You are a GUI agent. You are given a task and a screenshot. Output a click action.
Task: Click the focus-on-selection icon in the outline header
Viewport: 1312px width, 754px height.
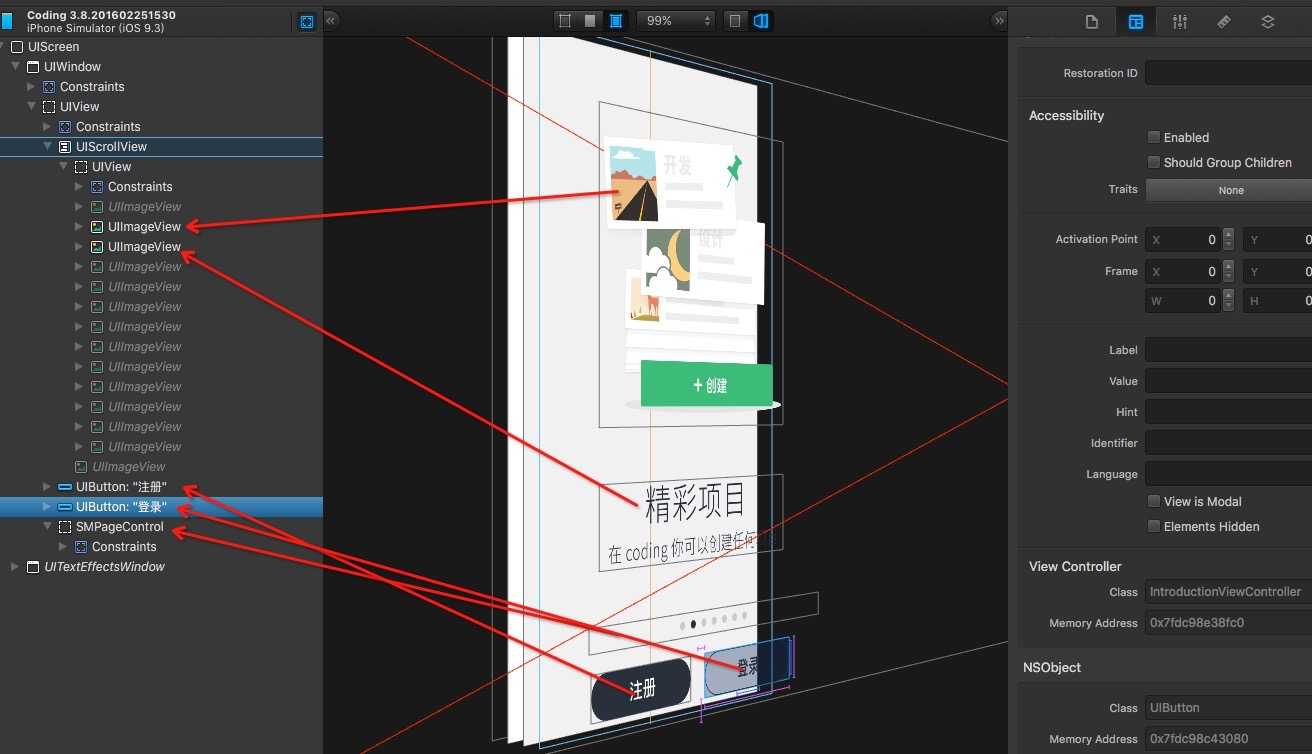307,21
